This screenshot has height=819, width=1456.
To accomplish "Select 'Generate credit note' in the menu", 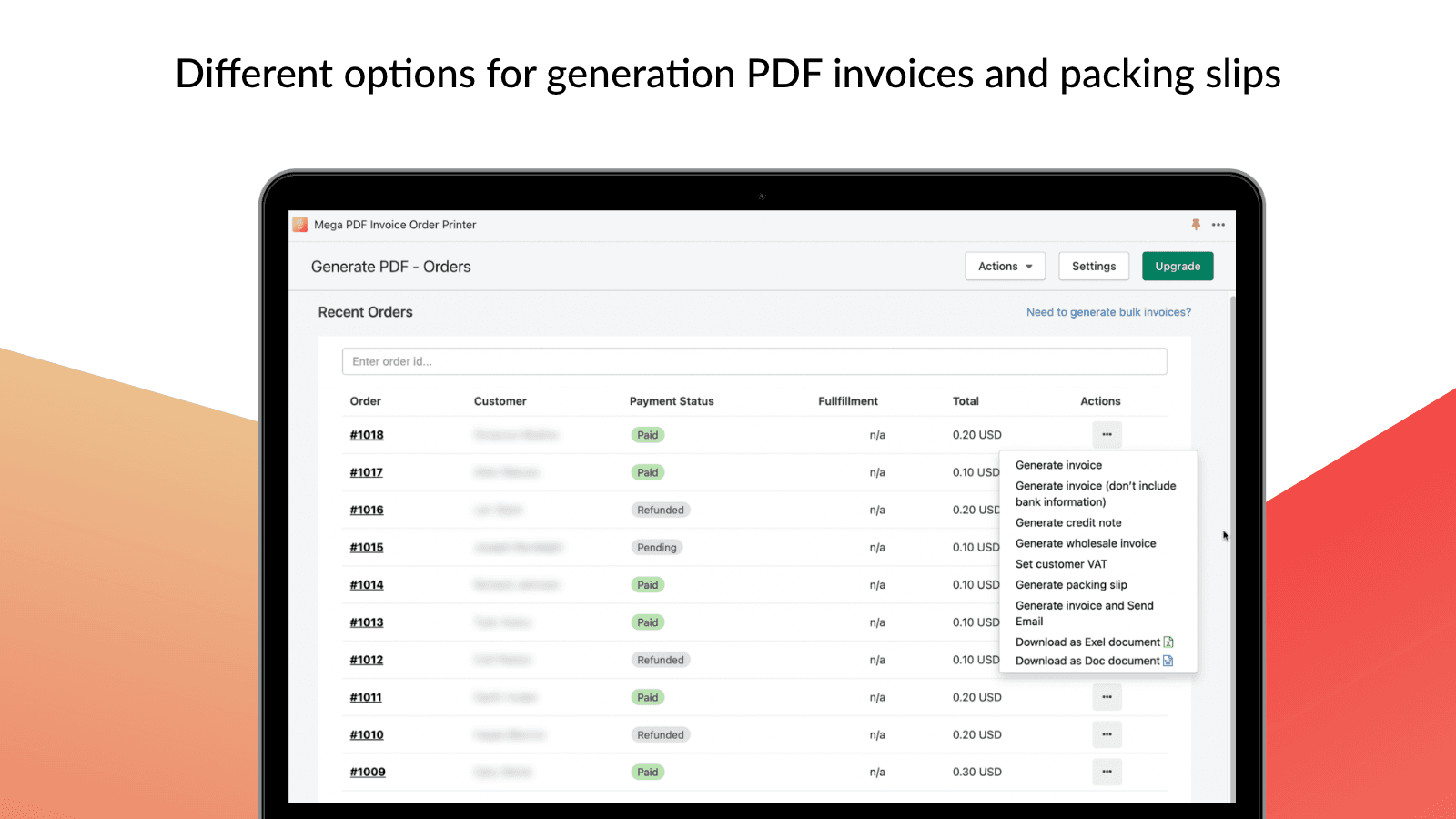I will [x=1068, y=522].
